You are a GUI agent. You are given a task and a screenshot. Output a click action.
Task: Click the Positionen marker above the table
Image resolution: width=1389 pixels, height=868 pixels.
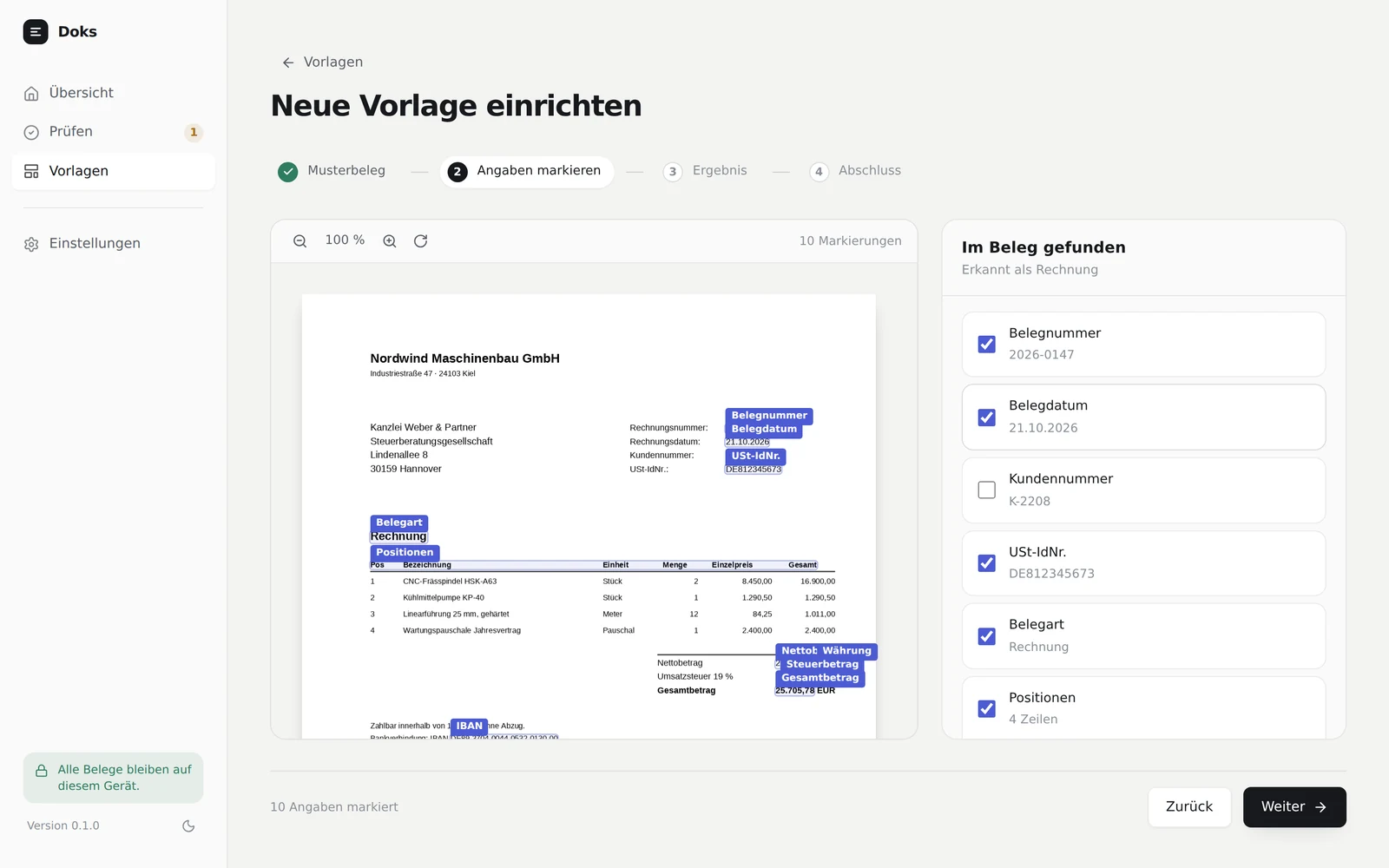[x=405, y=552]
